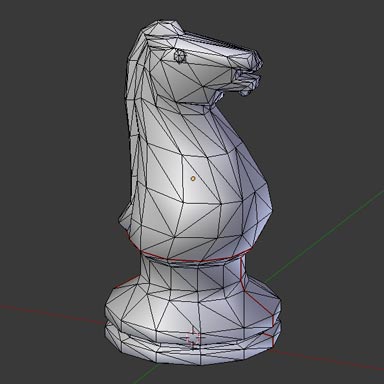The image size is (384, 384).
Task: Select the knight's circular eye mesh
Action: [179, 56]
